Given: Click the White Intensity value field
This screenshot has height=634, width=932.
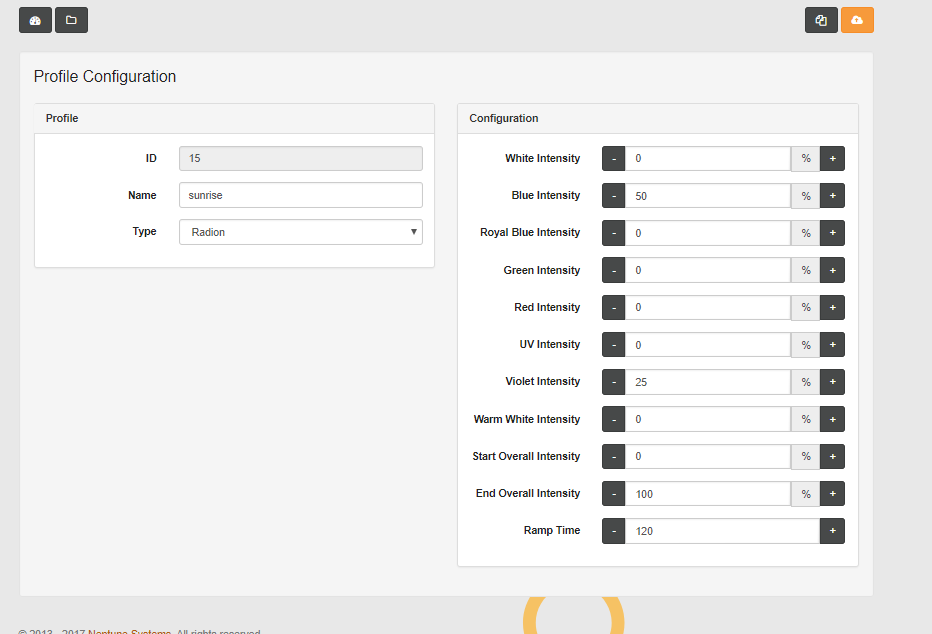Looking at the screenshot, I should [708, 159].
